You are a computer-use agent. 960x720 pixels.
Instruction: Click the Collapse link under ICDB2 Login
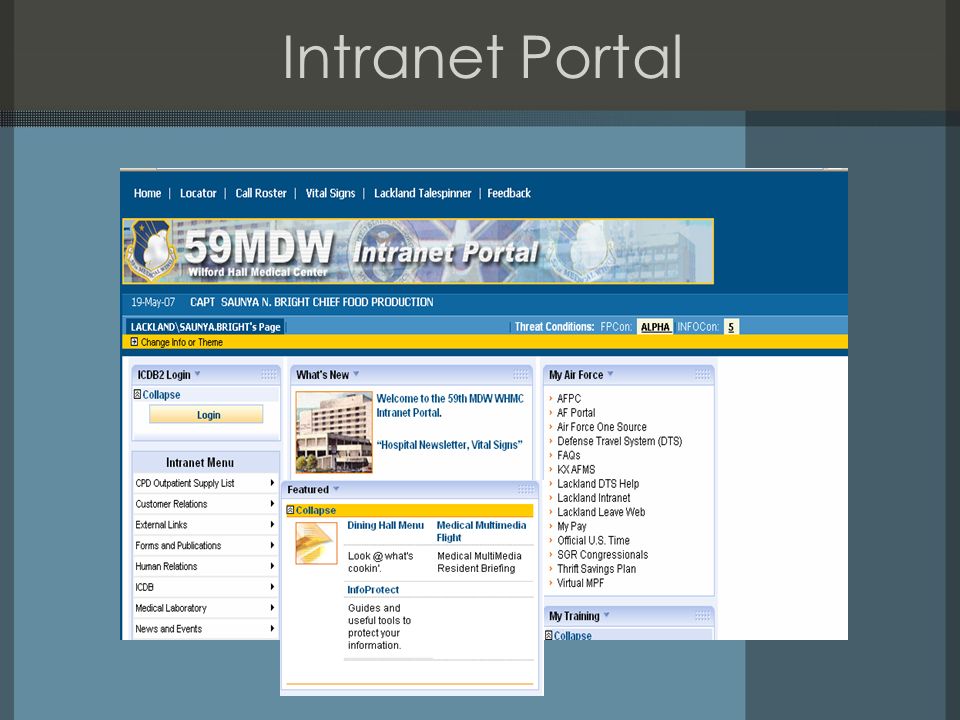(162, 395)
